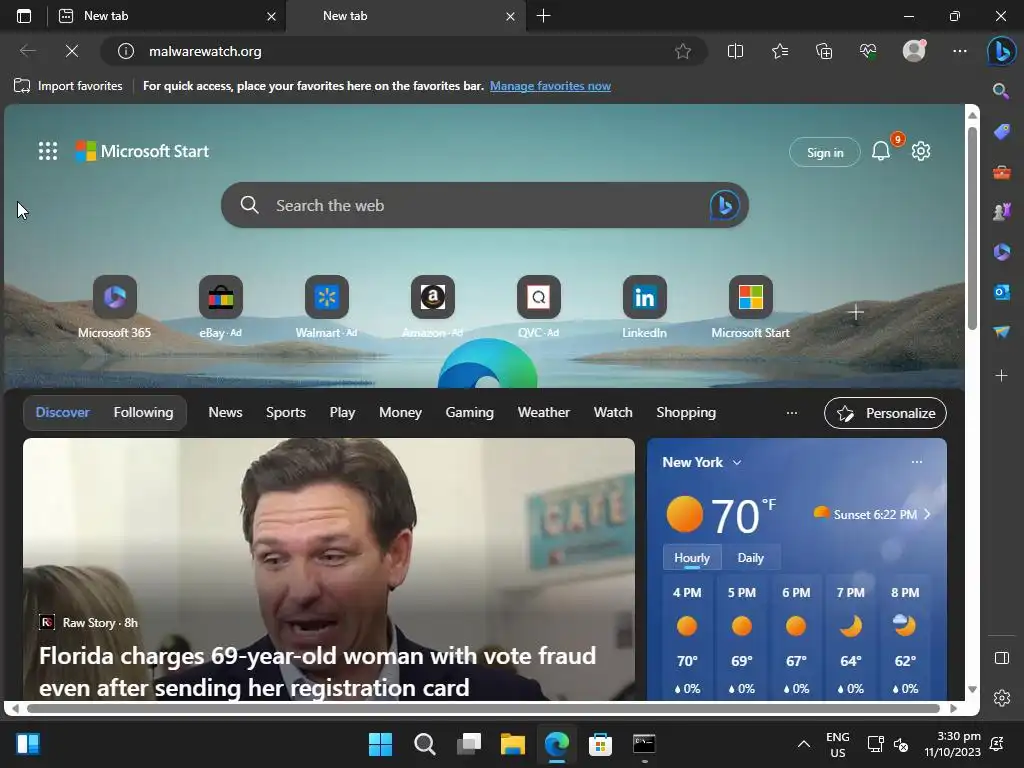The image size is (1024, 768).
Task: Open sidebar Outlook icon
Action: [x=1001, y=292]
